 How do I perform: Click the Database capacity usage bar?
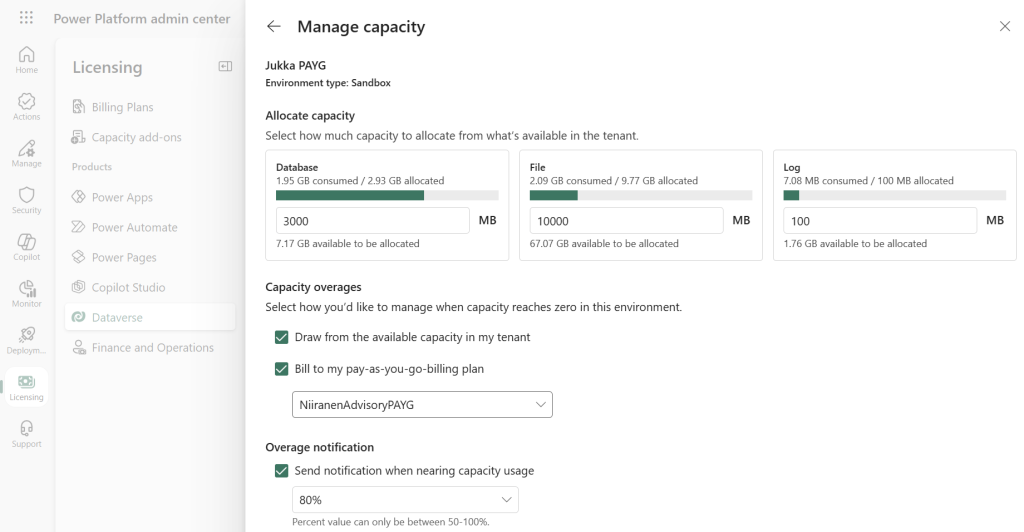387,196
